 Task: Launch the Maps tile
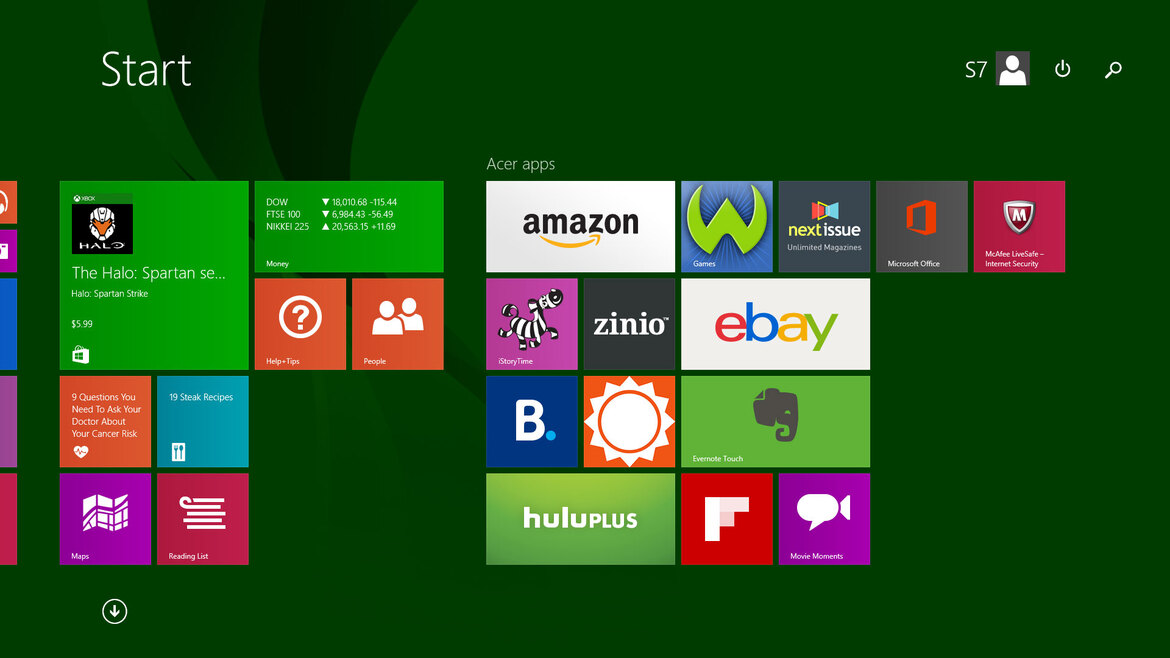(105, 519)
